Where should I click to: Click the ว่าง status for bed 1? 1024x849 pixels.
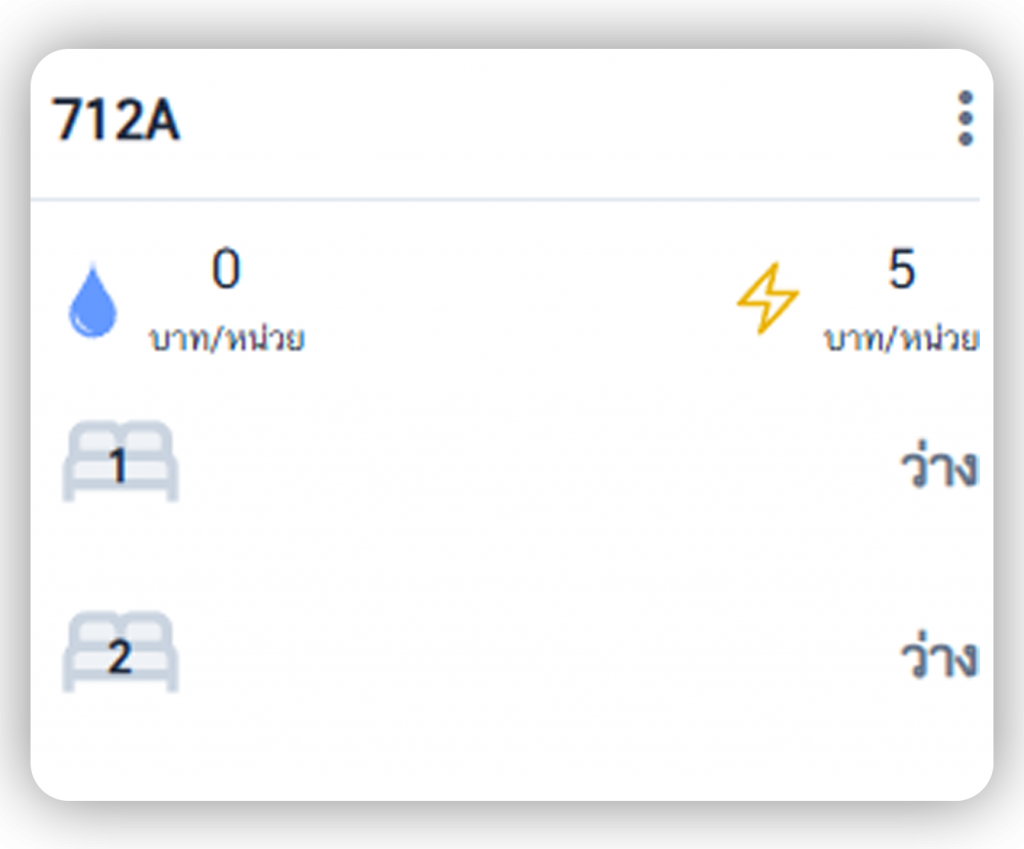coord(938,468)
